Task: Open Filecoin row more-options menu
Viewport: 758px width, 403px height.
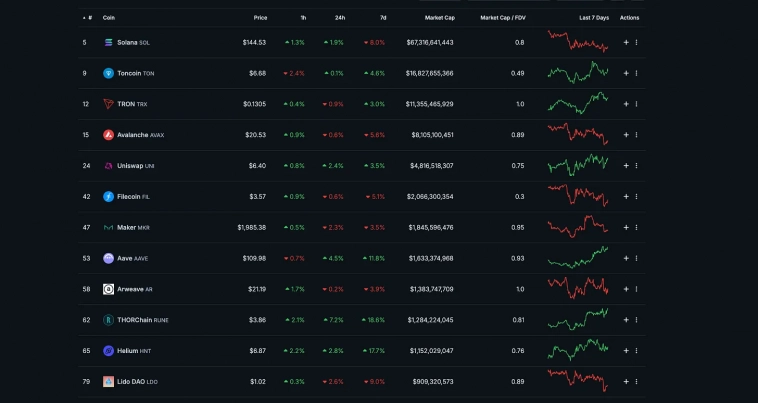Action: (636, 197)
